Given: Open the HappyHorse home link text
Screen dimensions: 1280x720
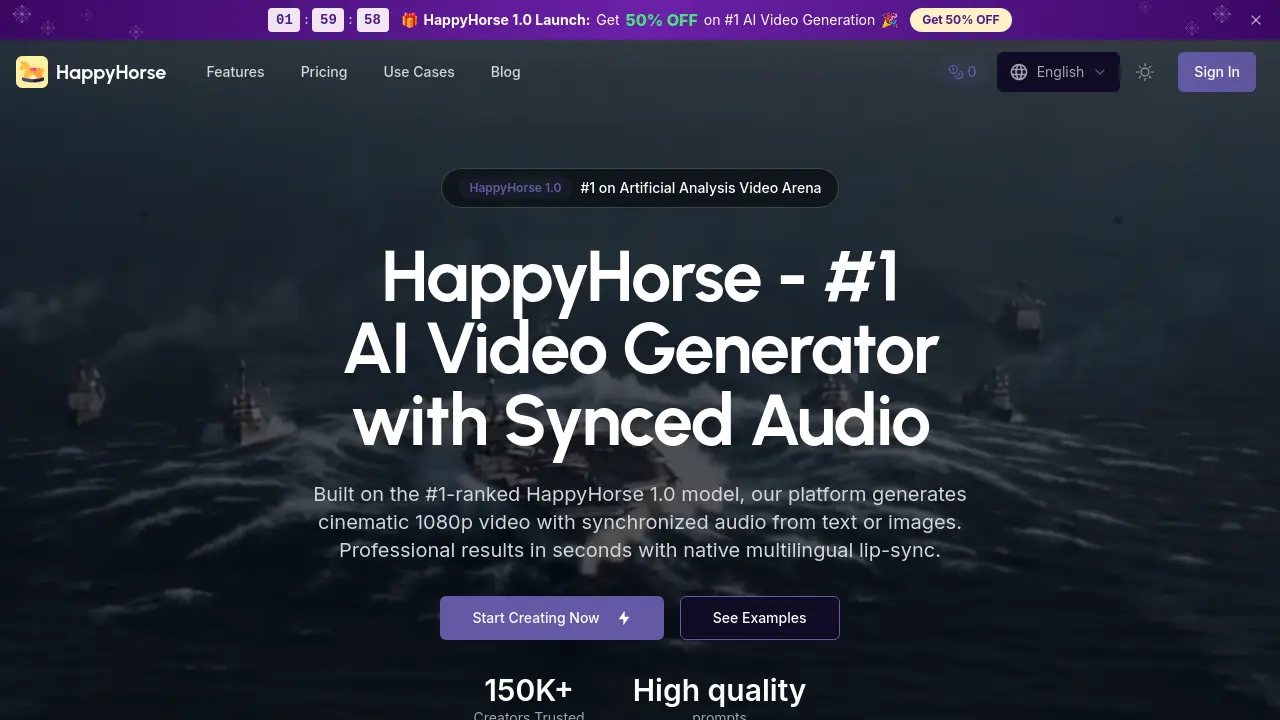Looking at the screenshot, I should pos(111,72).
